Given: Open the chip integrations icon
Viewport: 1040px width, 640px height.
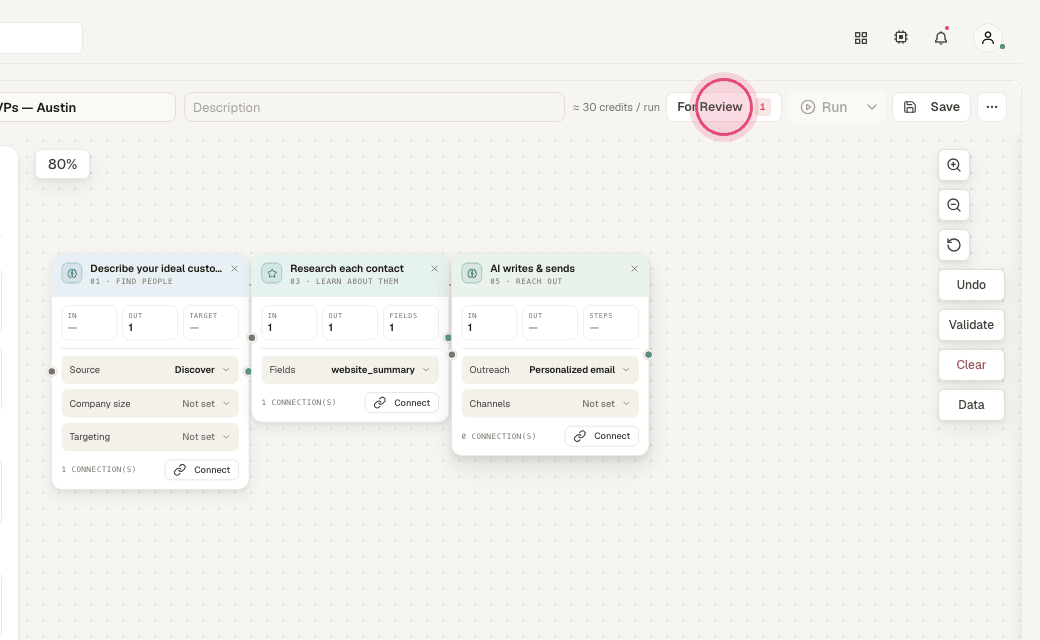Looking at the screenshot, I should tap(901, 38).
